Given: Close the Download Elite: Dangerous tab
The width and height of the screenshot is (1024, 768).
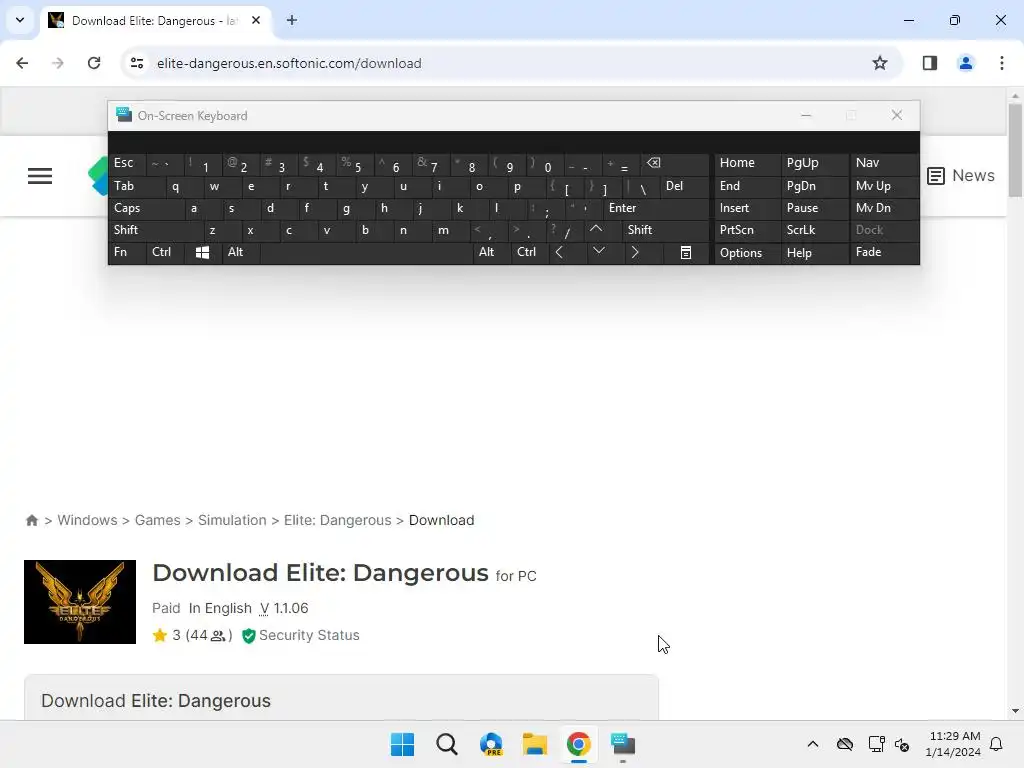Looking at the screenshot, I should 256,20.
